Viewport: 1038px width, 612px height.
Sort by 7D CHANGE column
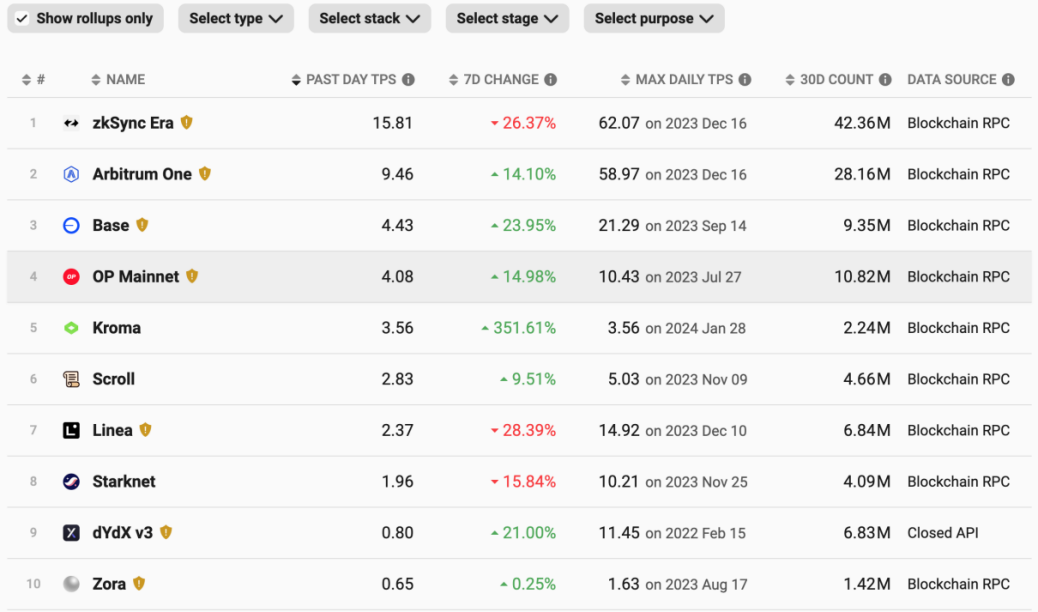click(494, 79)
